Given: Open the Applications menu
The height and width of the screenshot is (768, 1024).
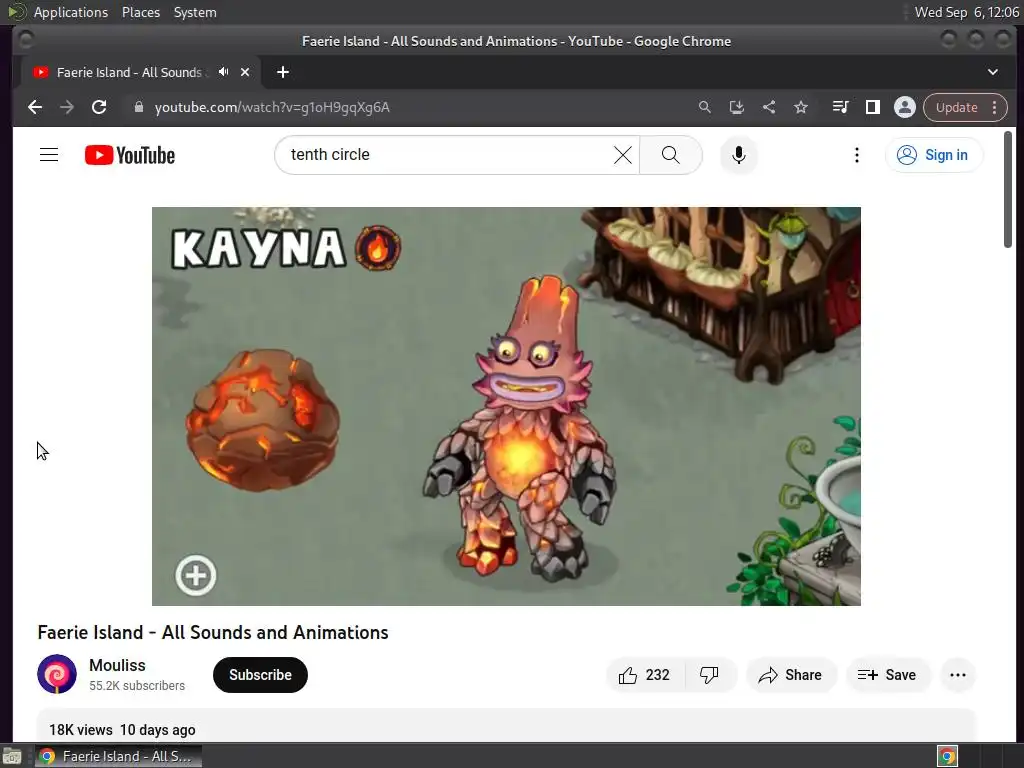Looking at the screenshot, I should click(71, 12).
